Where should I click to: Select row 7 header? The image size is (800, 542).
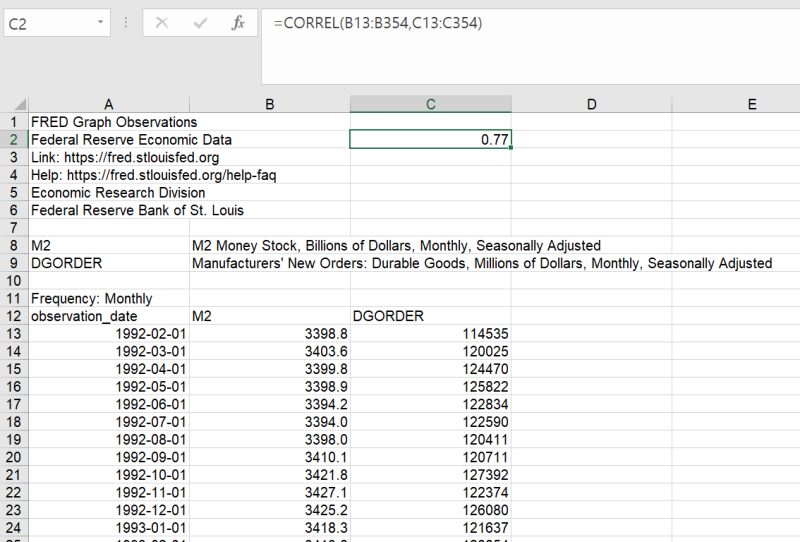click(x=14, y=228)
